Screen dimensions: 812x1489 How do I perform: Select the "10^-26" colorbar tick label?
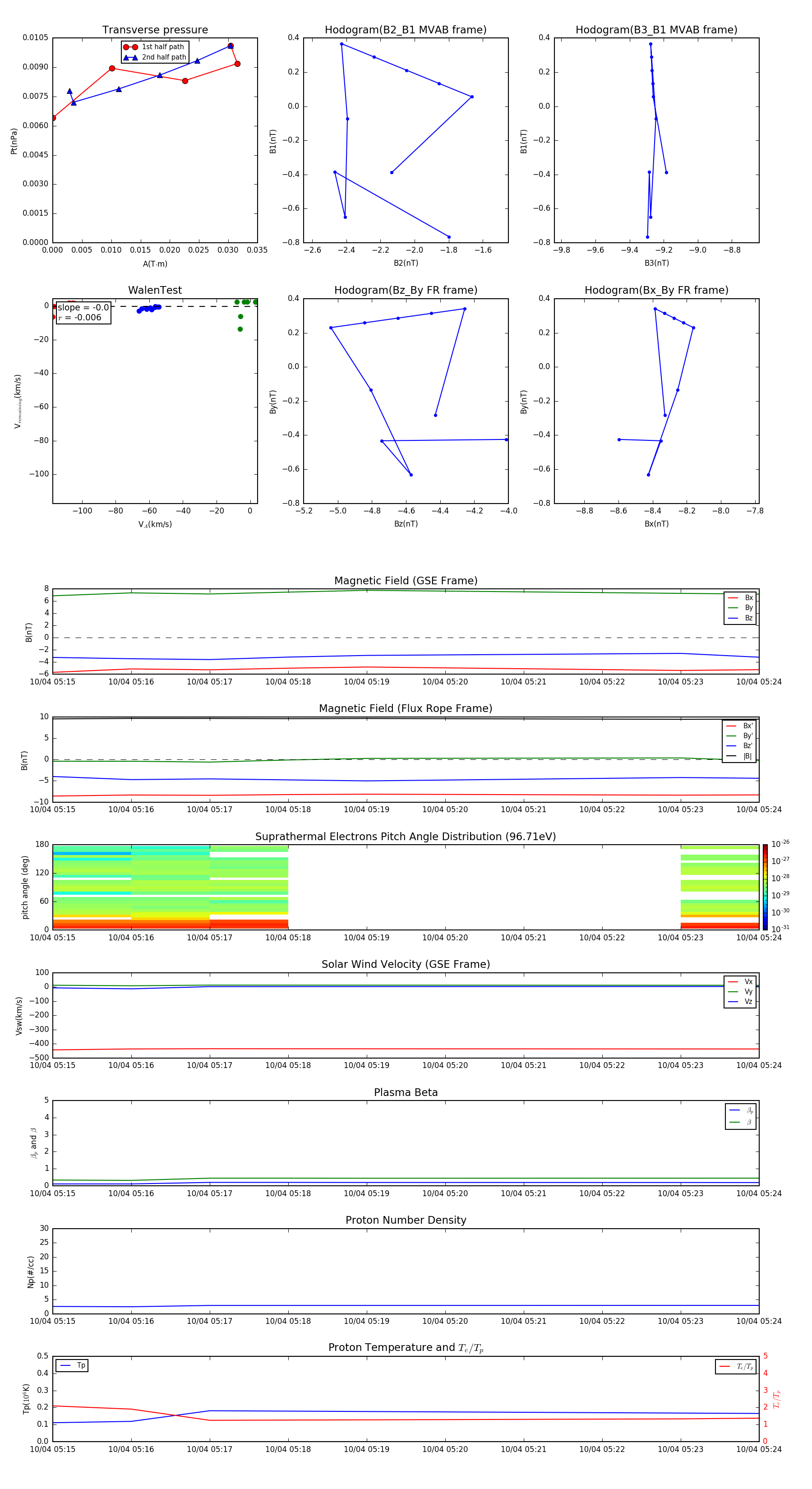pos(780,844)
